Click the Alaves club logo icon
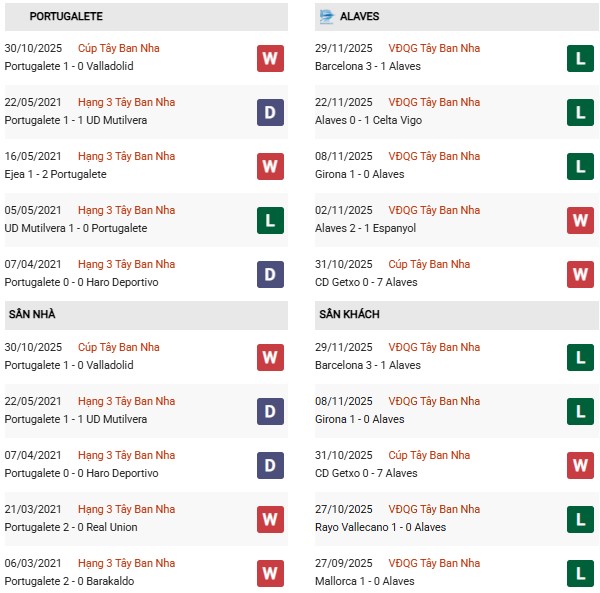The width and height of the screenshot is (600, 593). [326, 17]
